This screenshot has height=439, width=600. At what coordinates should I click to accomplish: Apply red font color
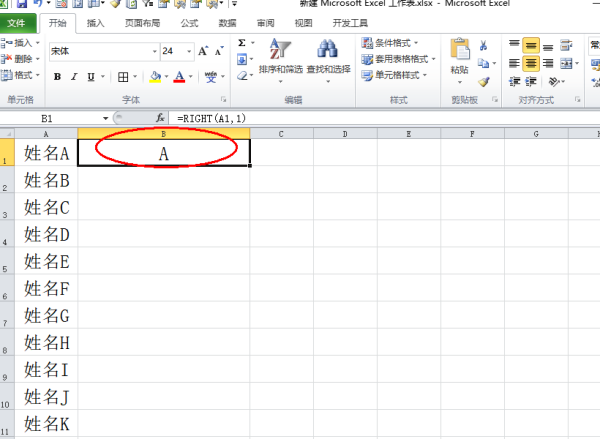click(x=179, y=77)
